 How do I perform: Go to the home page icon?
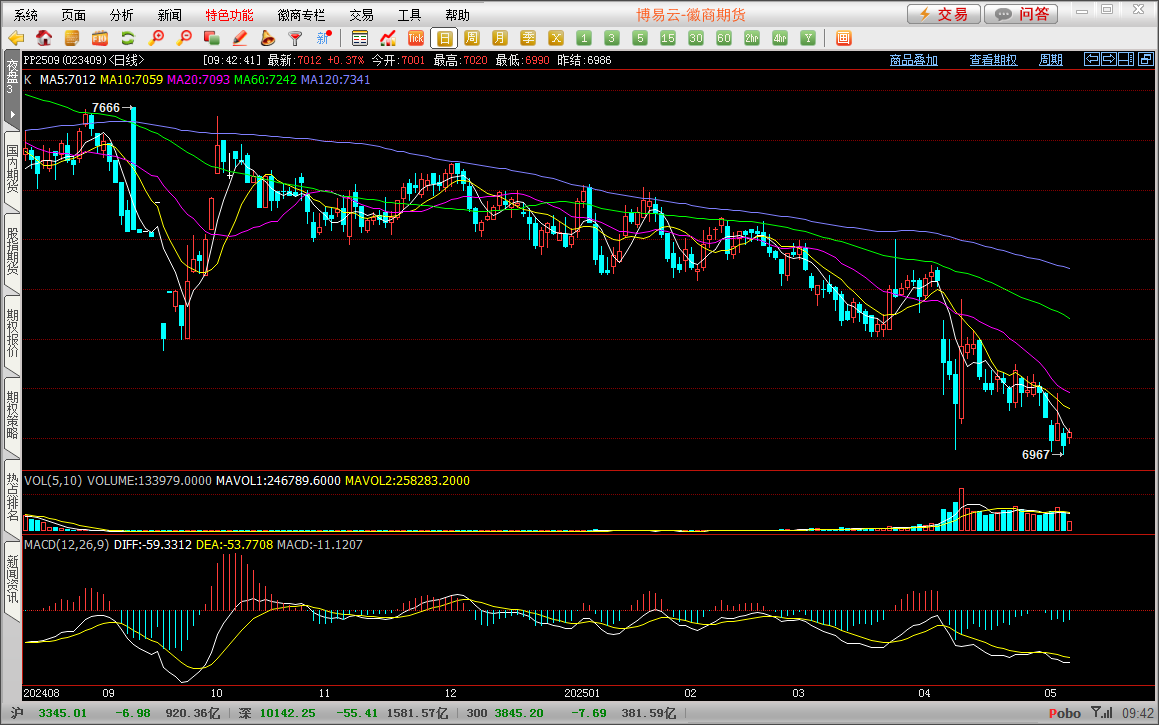point(44,38)
